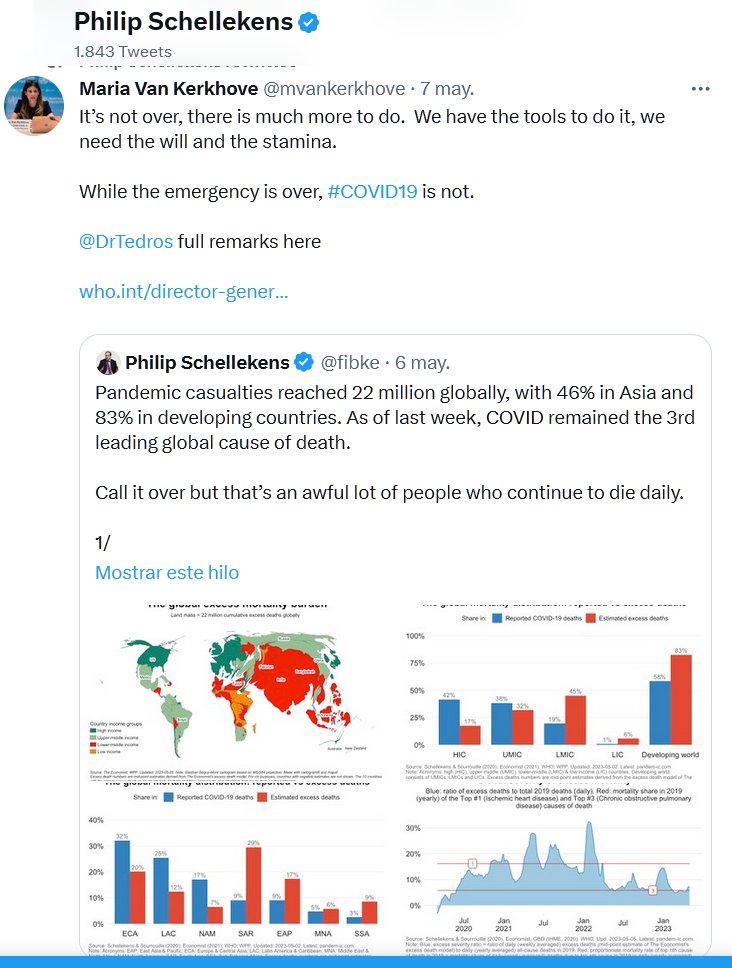Open the three-dot more options menu
732x968 pixels.
[x=701, y=89]
